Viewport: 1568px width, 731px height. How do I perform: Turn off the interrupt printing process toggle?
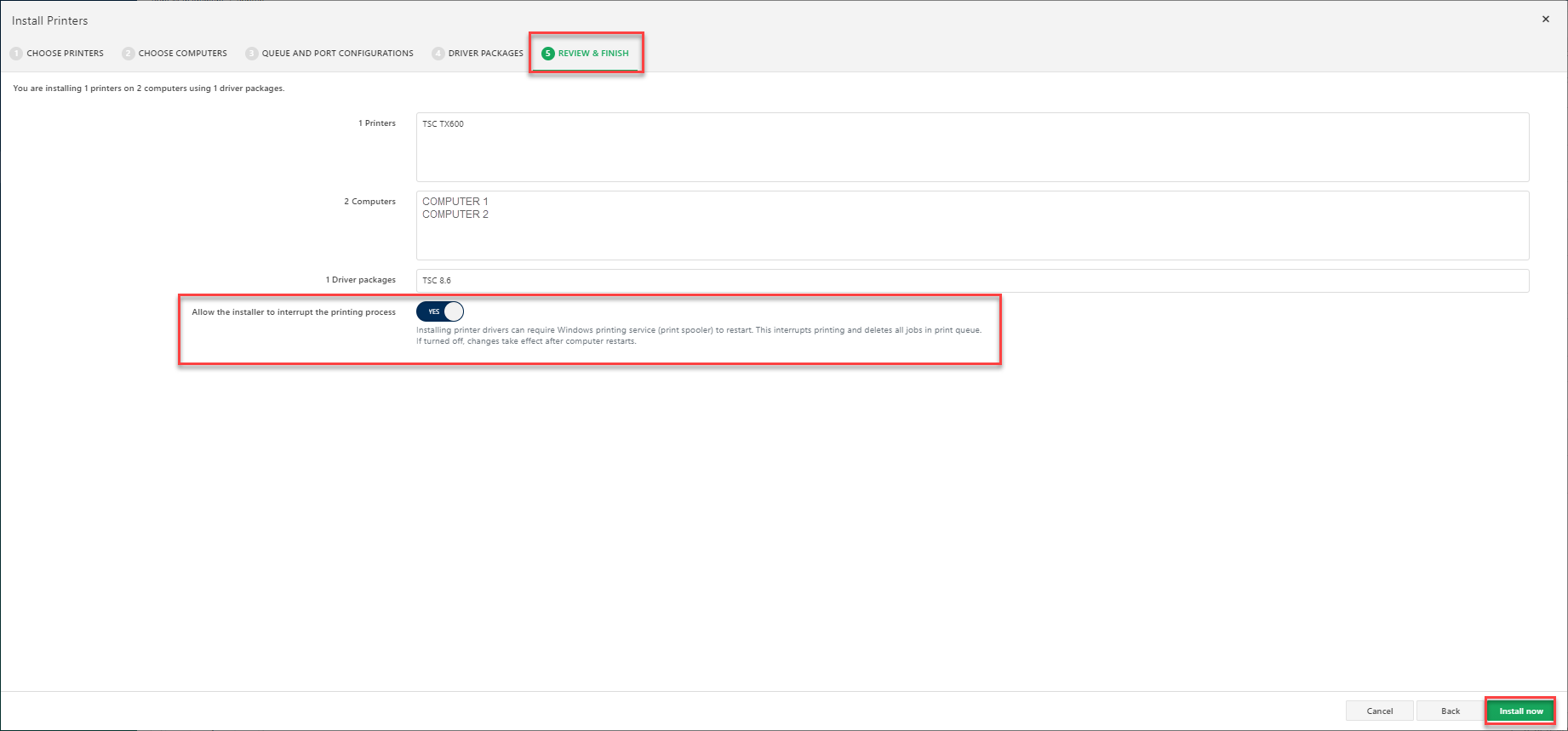440,311
